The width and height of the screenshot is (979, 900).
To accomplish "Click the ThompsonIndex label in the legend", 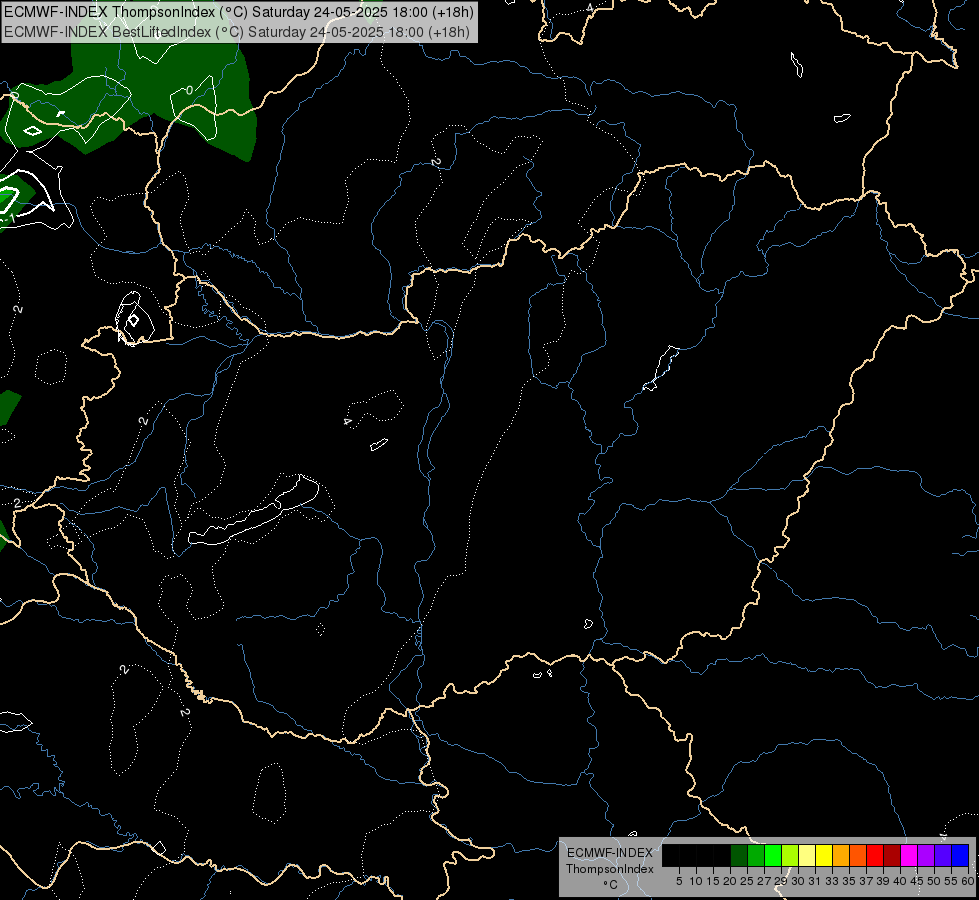I will pos(610,869).
